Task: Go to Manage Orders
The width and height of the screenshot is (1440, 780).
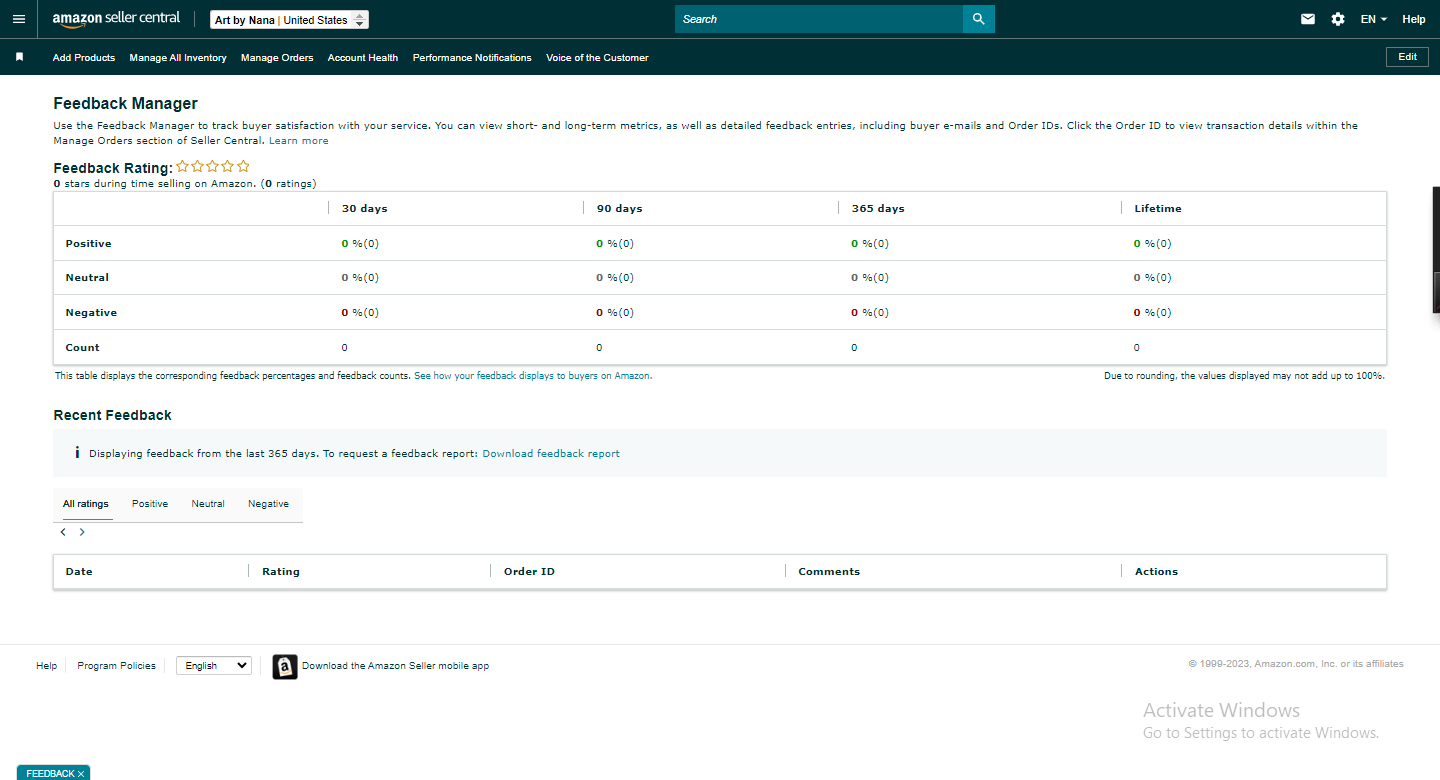Action: (277, 58)
